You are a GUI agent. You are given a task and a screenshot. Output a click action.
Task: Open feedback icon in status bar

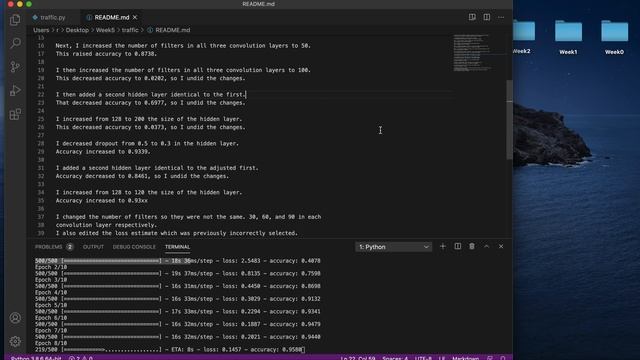click(x=490, y=358)
